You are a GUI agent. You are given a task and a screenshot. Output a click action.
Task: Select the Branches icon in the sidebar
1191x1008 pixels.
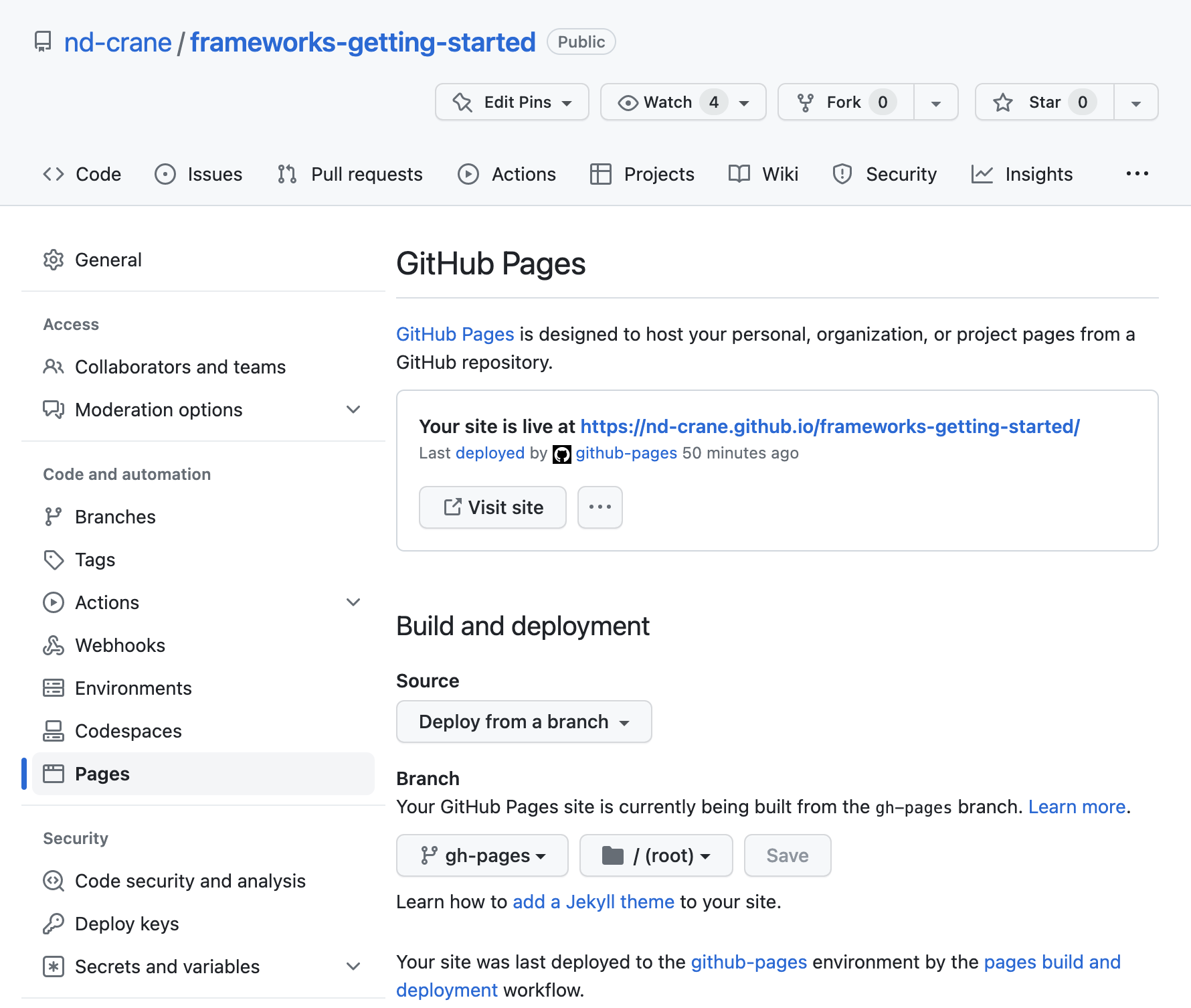(54, 516)
